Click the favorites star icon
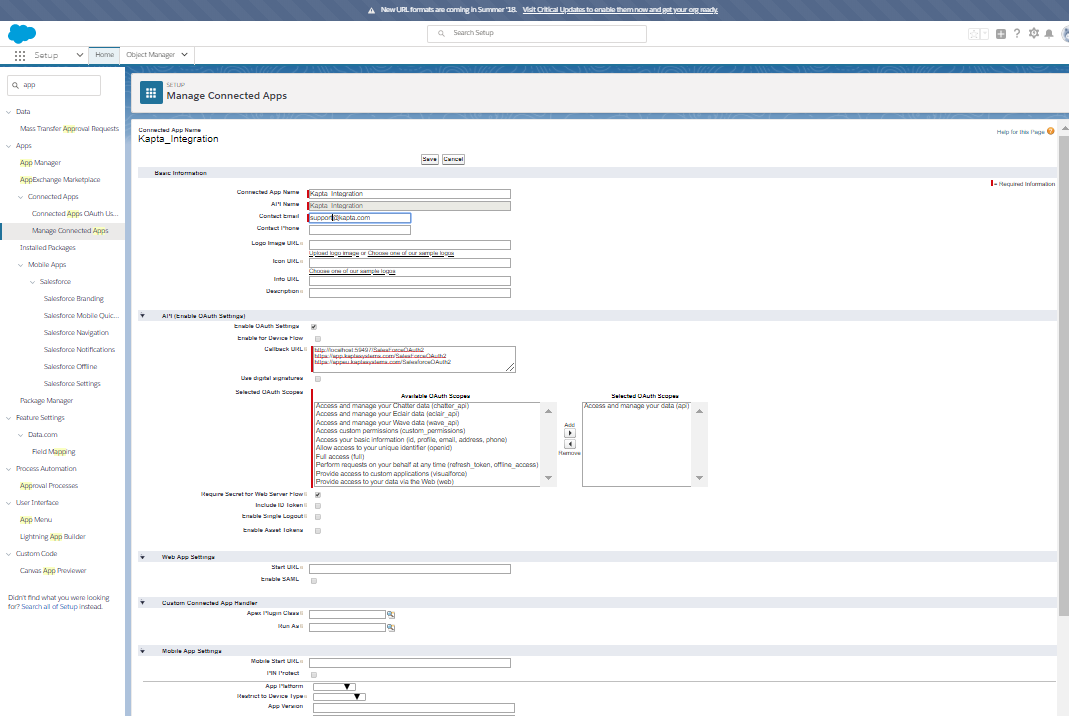This screenshot has width=1069, height=716. [x=974, y=34]
